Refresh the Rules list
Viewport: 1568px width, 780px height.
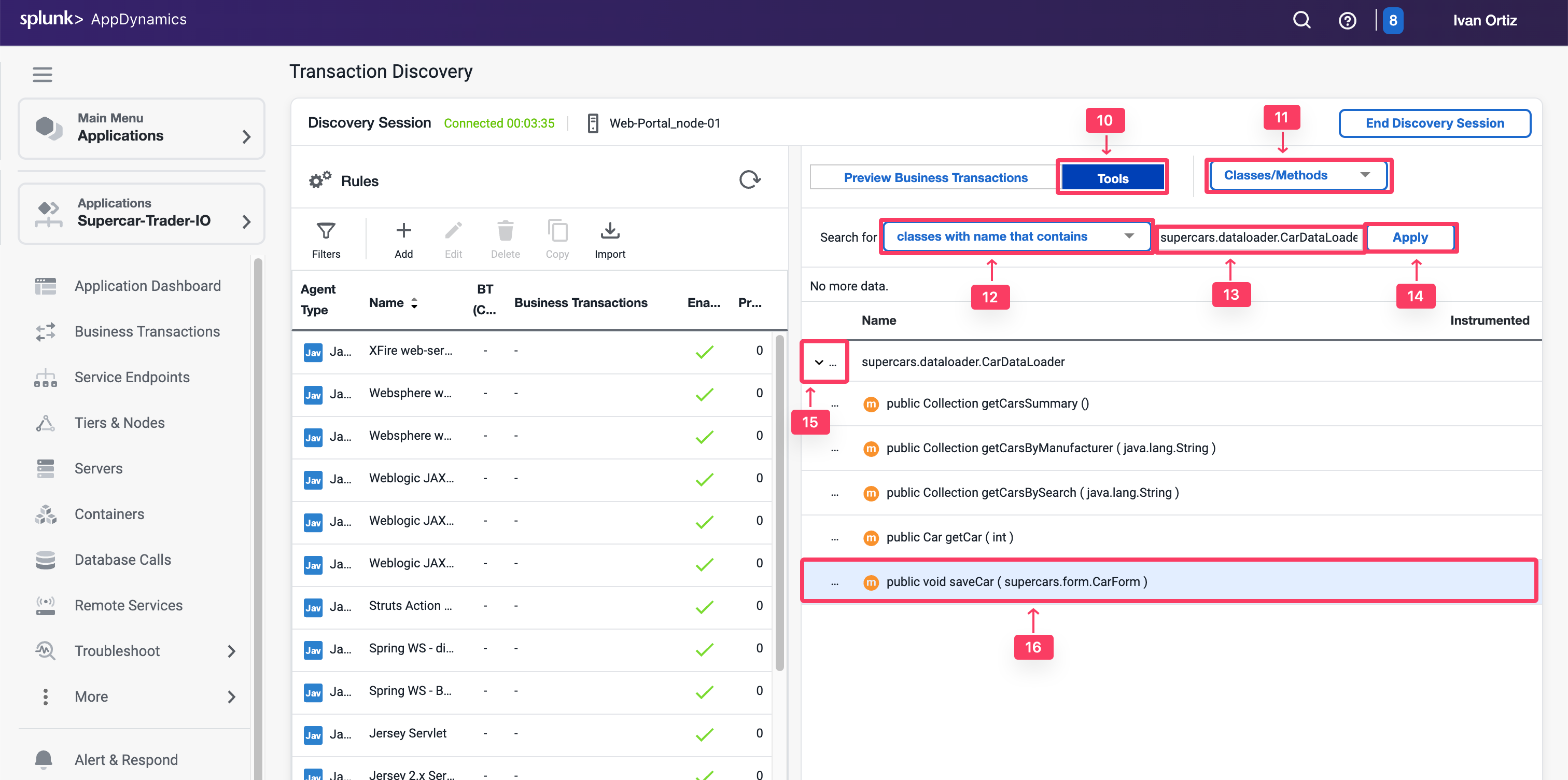[x=749, y=179]
